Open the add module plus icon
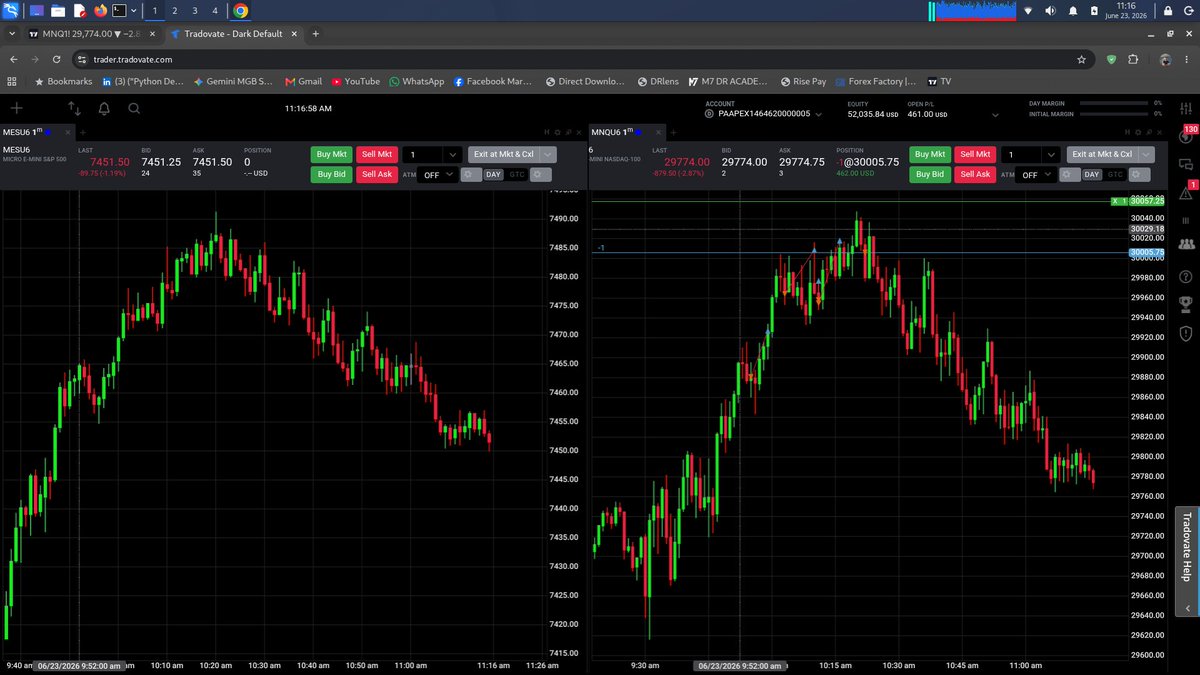Image resolution: width=1200 pixels, height=675 pixels. pyautogui.click(x=17, y=108)
